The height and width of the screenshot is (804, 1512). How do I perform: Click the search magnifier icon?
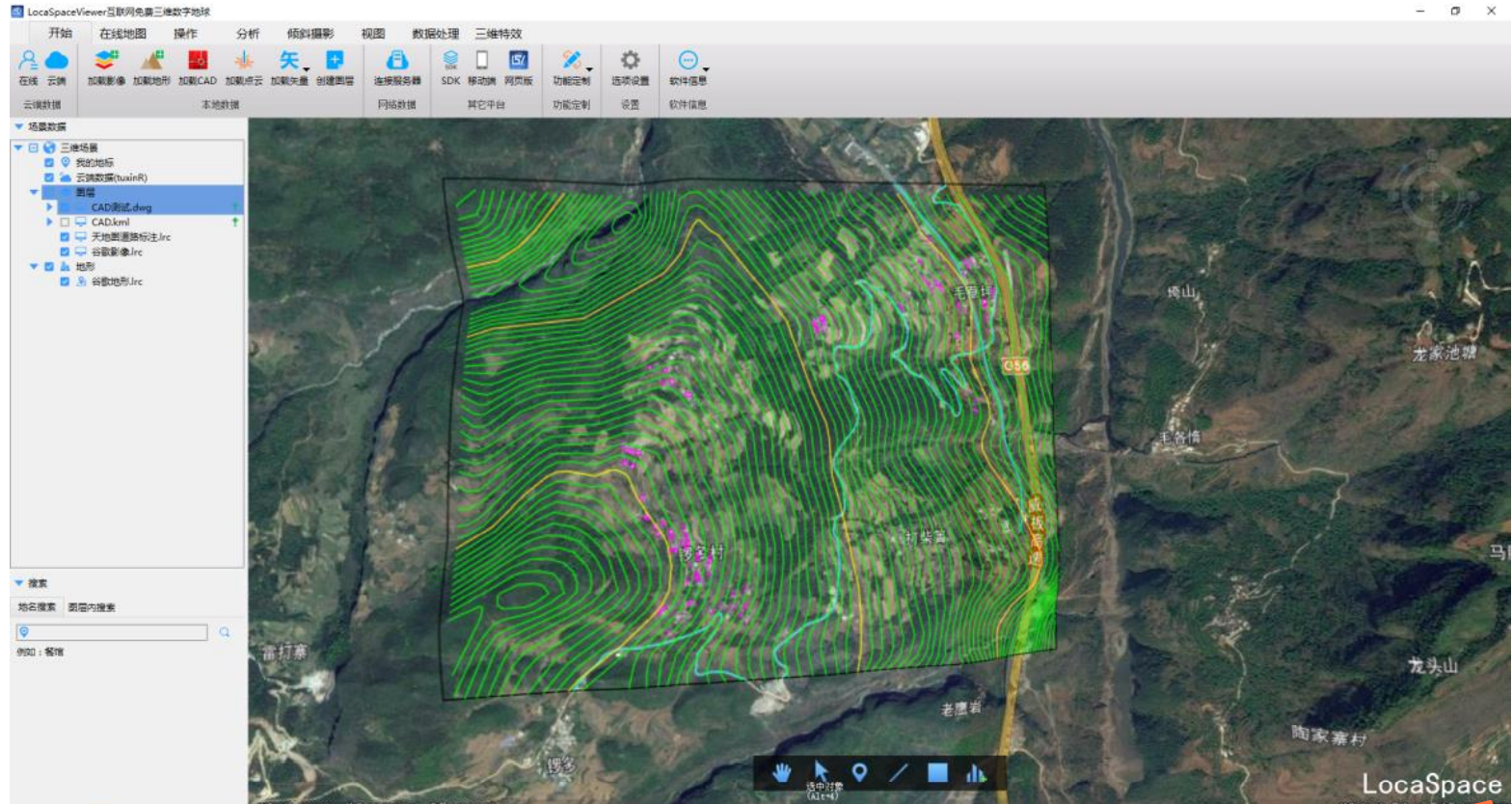pos(225,632)
